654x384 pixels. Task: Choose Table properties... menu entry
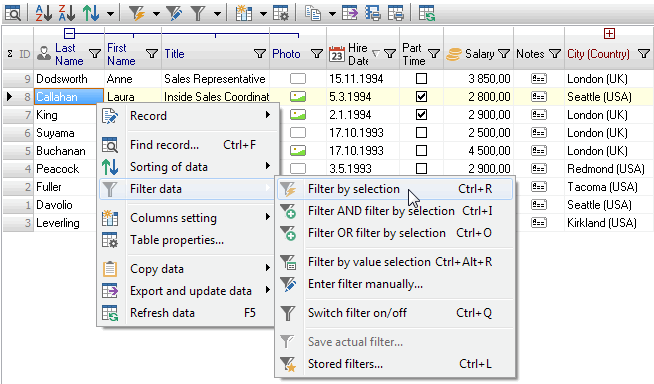[x=187, y=240]
